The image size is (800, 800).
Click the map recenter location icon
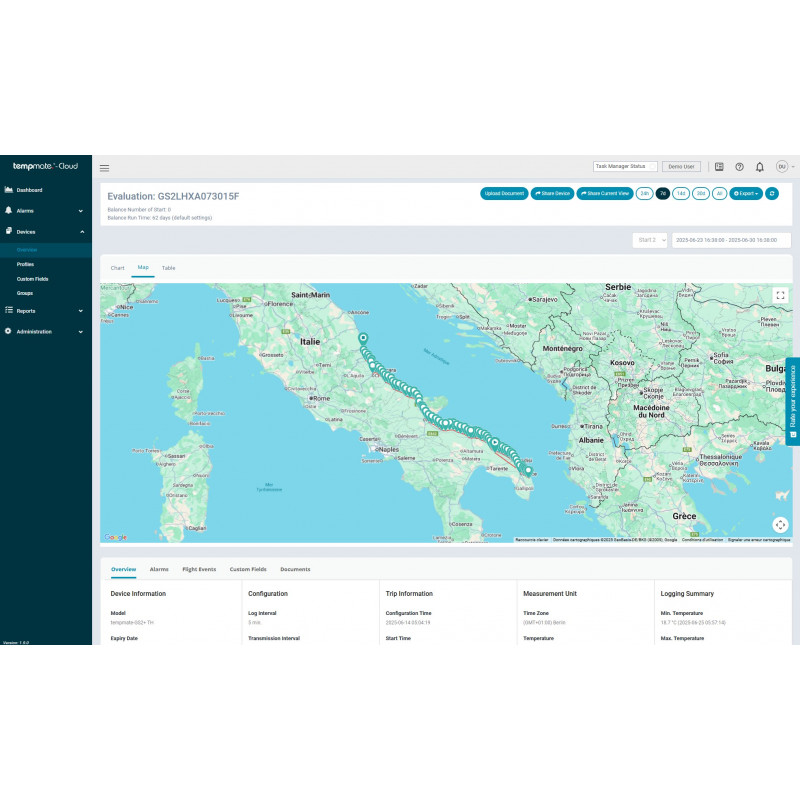point(780,524)
